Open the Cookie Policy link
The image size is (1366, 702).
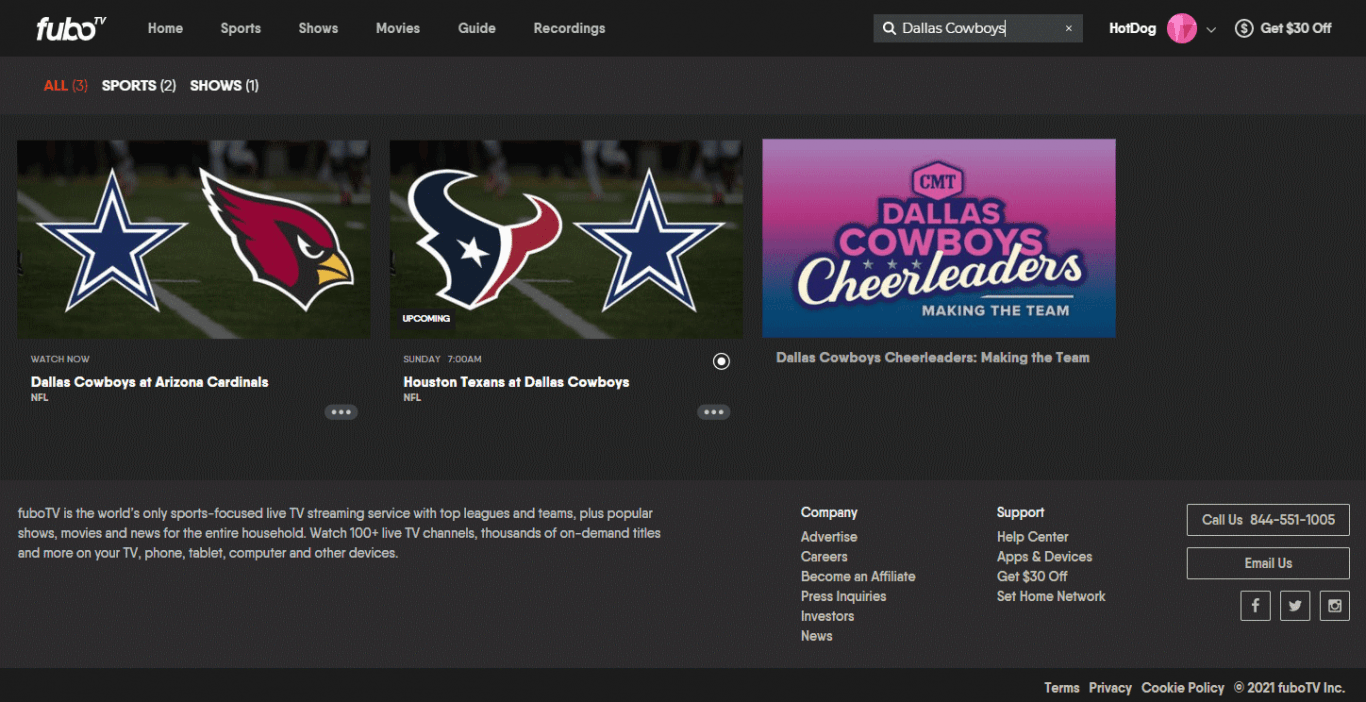coord(1183,688)
